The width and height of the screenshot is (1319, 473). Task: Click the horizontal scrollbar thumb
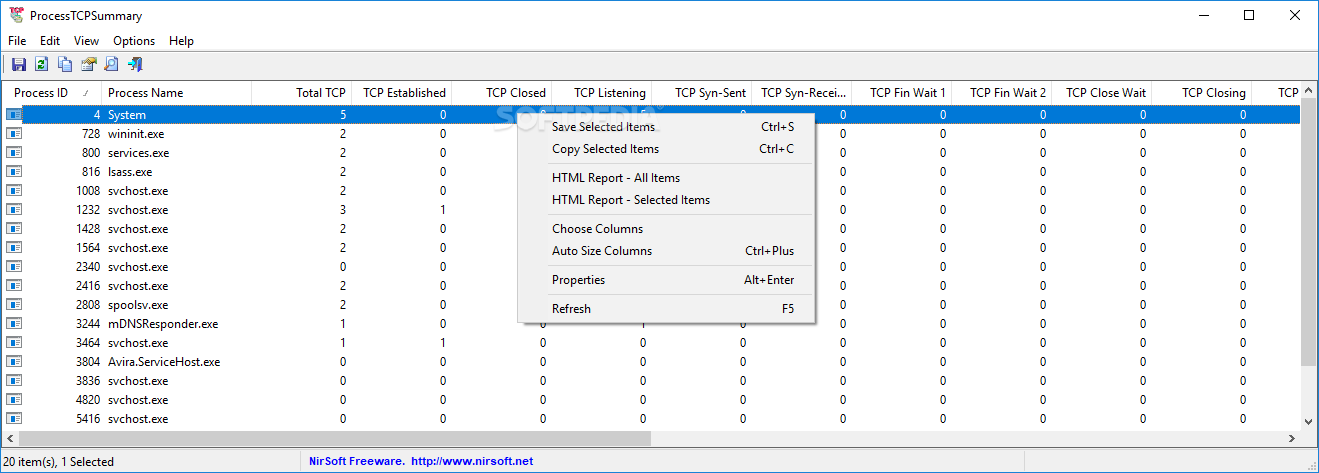coord(335,438)
